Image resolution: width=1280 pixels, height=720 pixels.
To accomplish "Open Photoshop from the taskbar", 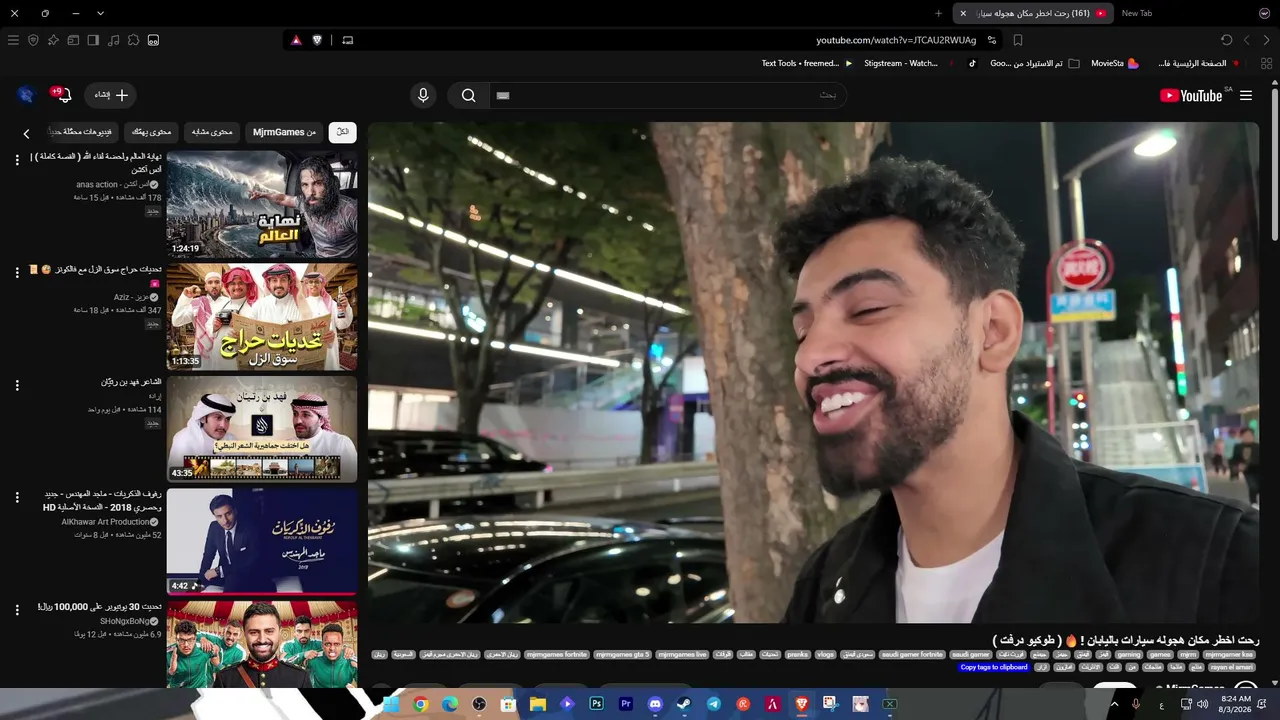I will click(x=597, y=704).
